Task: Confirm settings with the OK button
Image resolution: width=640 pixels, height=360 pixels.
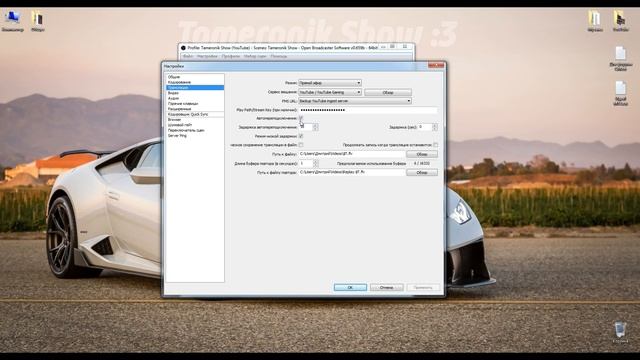Action: pyautogui.click(x=350, y=287)
